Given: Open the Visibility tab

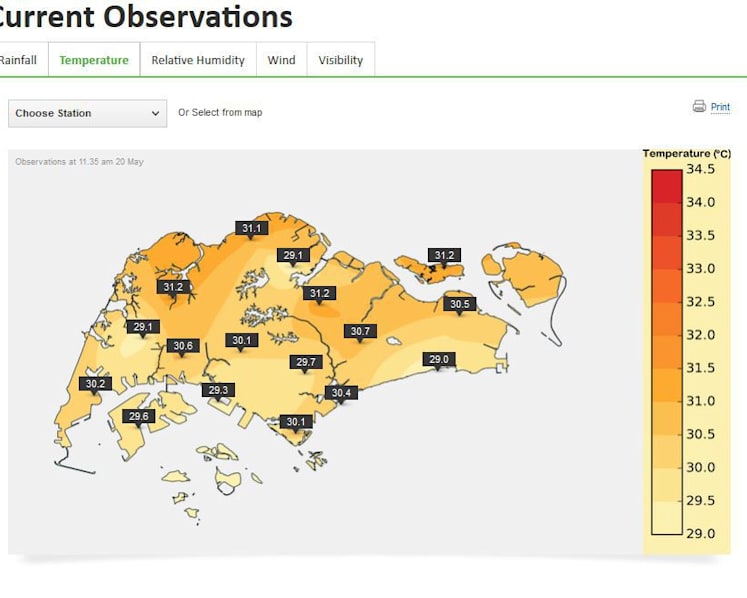Looking at the screenshot, I should click(x=341, y=60).
